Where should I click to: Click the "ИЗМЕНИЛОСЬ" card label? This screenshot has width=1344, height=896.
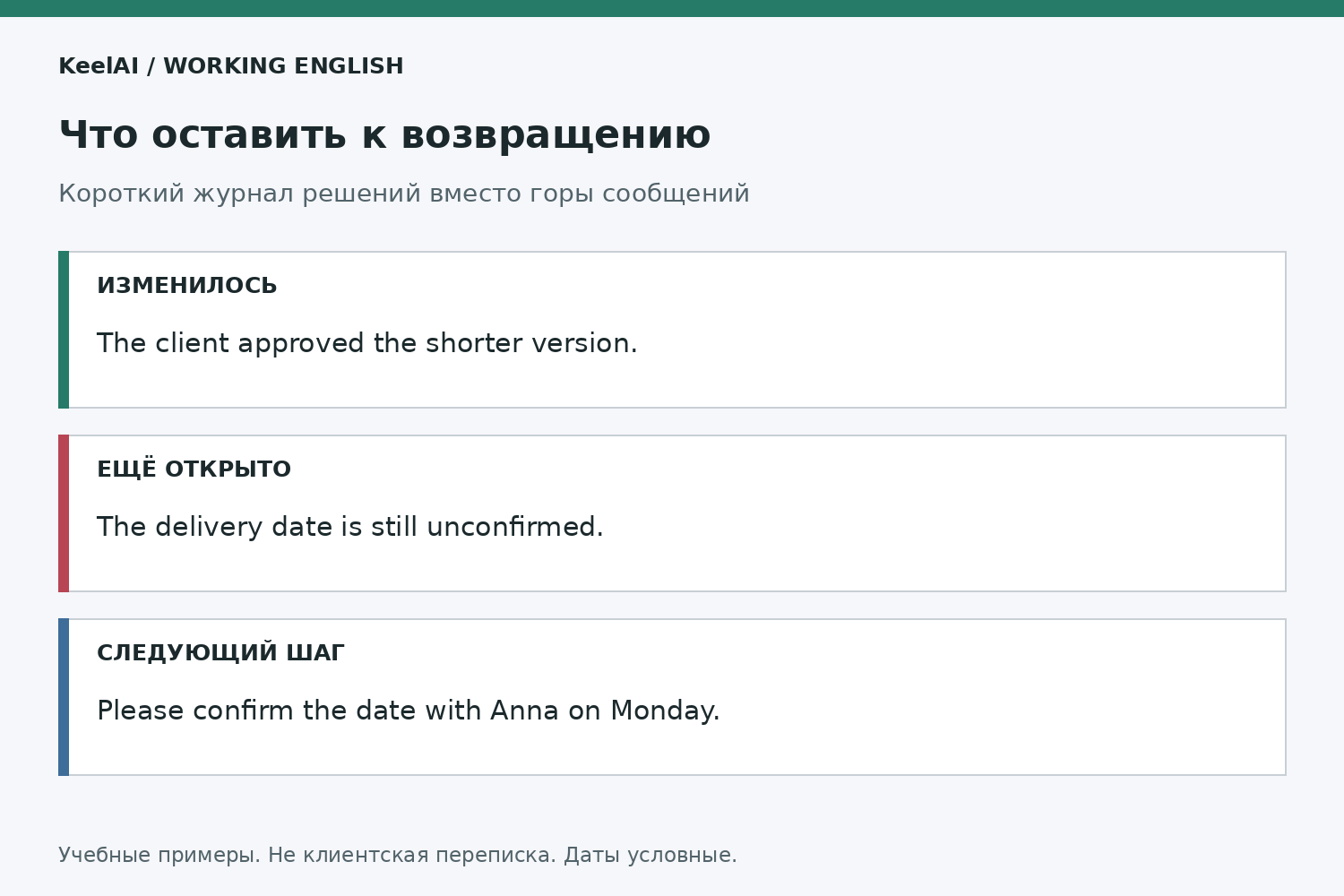pos(187,286)
